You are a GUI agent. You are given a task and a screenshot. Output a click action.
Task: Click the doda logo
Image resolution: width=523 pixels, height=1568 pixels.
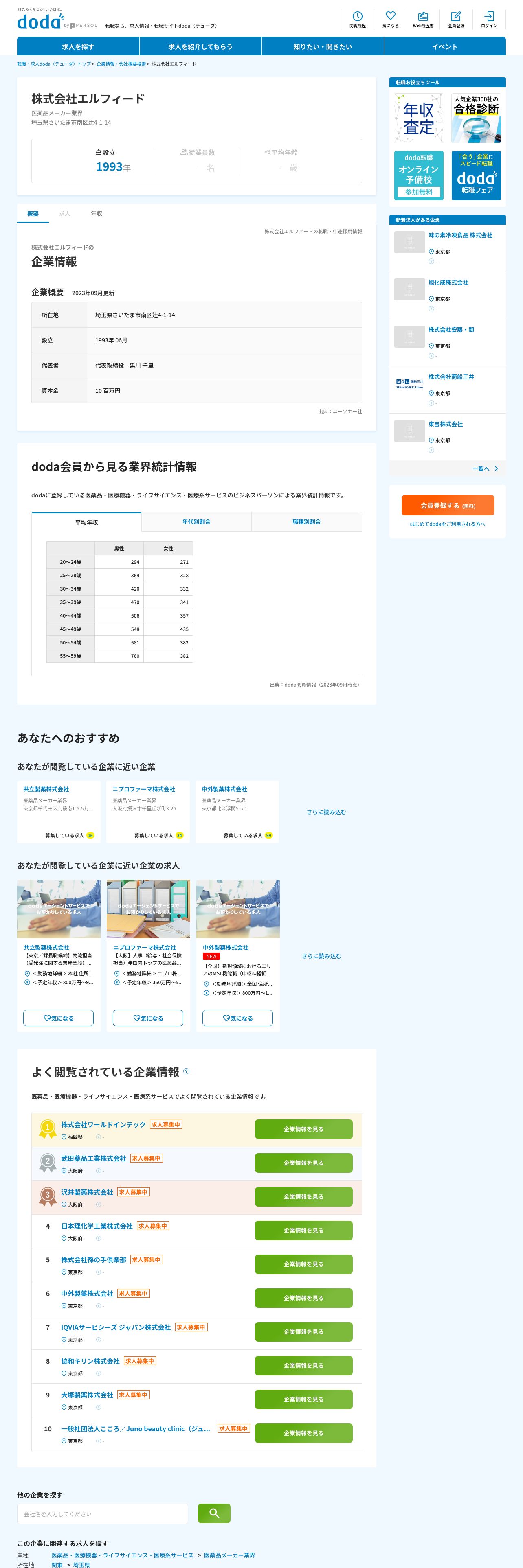tap(40, 21)
